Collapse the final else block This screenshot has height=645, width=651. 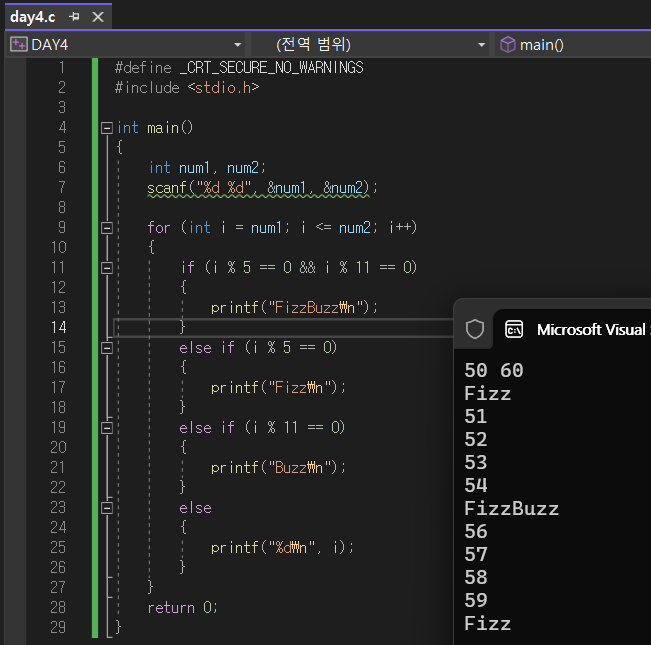[x=107, y=508]
